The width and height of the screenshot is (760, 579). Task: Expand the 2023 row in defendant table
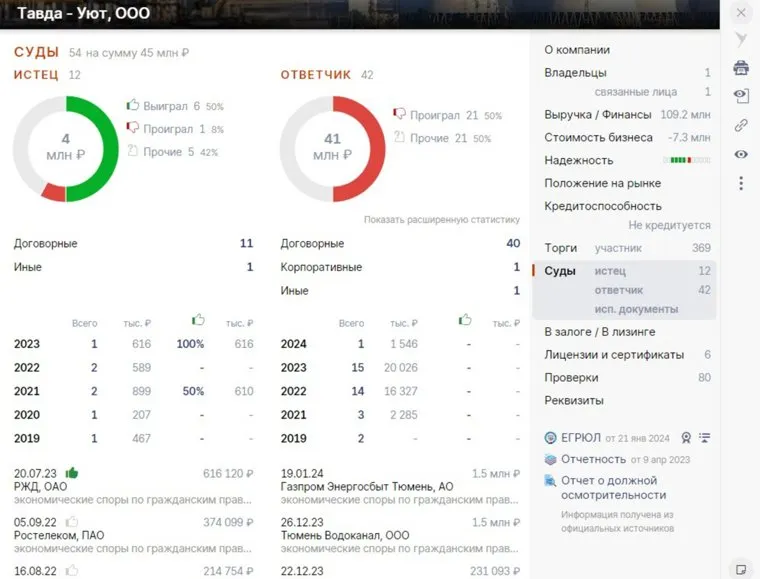[294, 367]
